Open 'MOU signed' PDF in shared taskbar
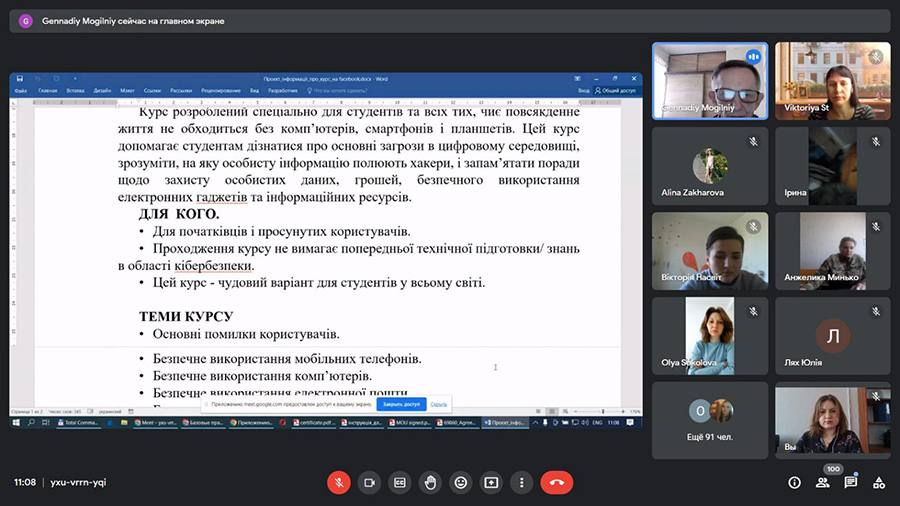This screenshot has width=900, height=506. pyautogui.click(x=409, y=422)
